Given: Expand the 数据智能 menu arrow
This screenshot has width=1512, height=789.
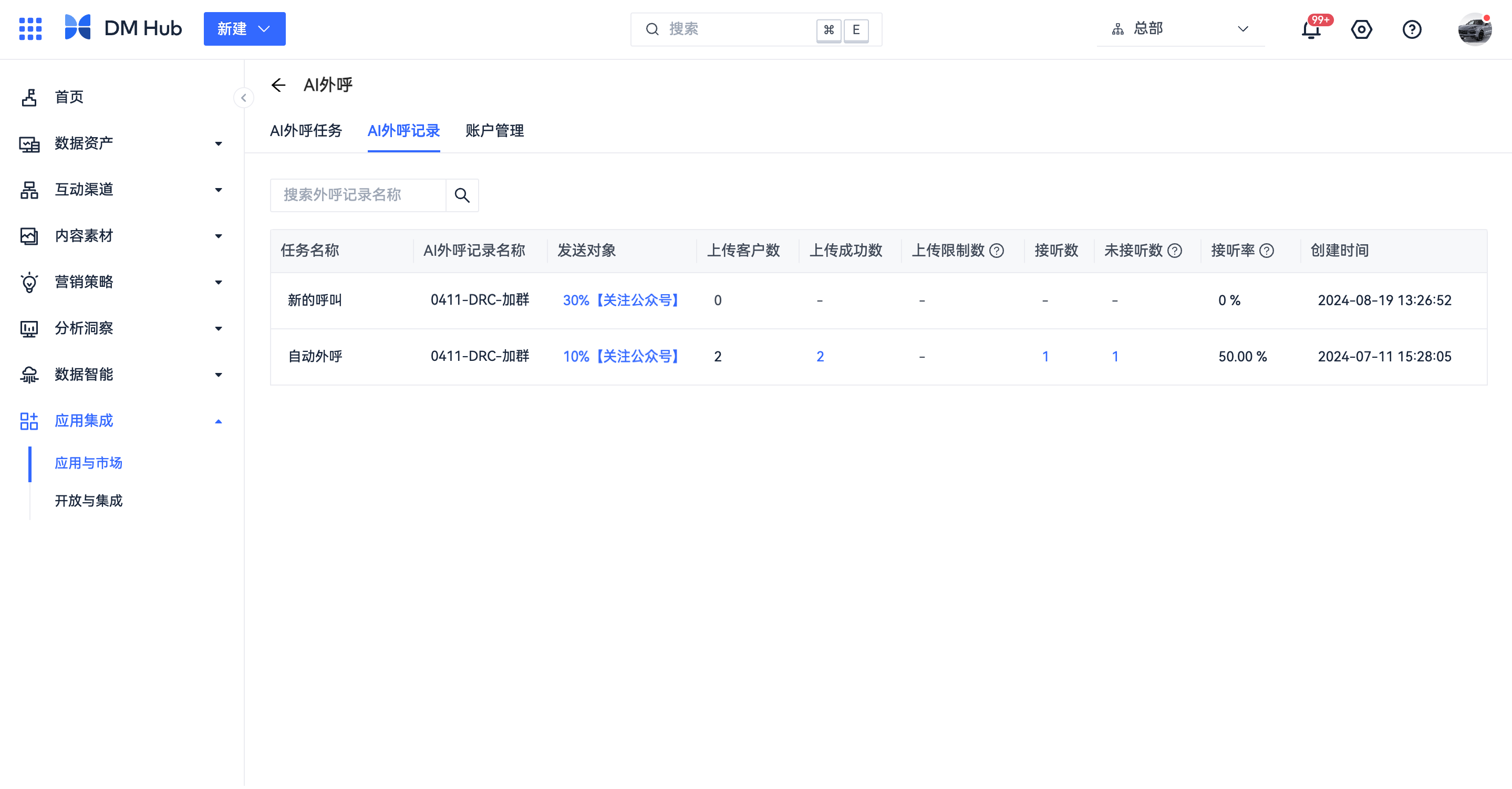Looking at the screenshot, I should 219,375.
